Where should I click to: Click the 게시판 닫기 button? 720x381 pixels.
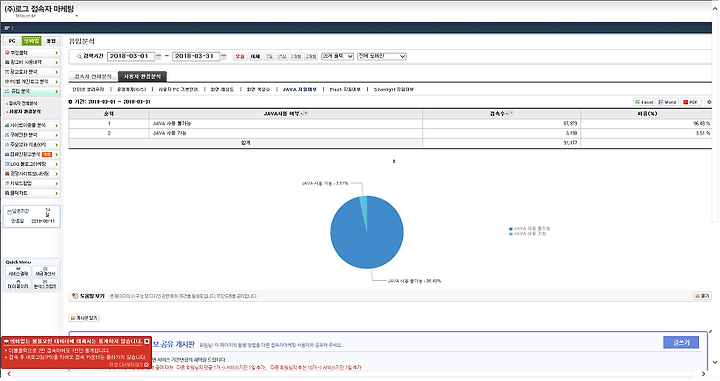click(x=84, y=318)
